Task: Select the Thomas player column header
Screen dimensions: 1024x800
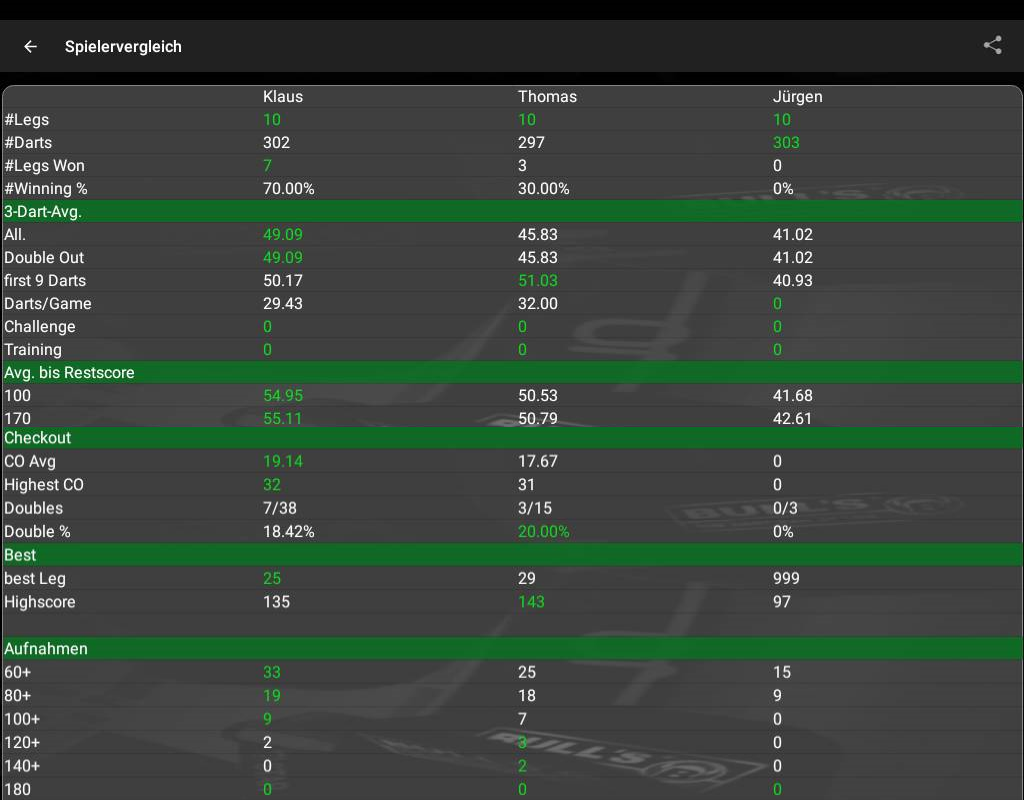Action: click(x=547, y=97)
